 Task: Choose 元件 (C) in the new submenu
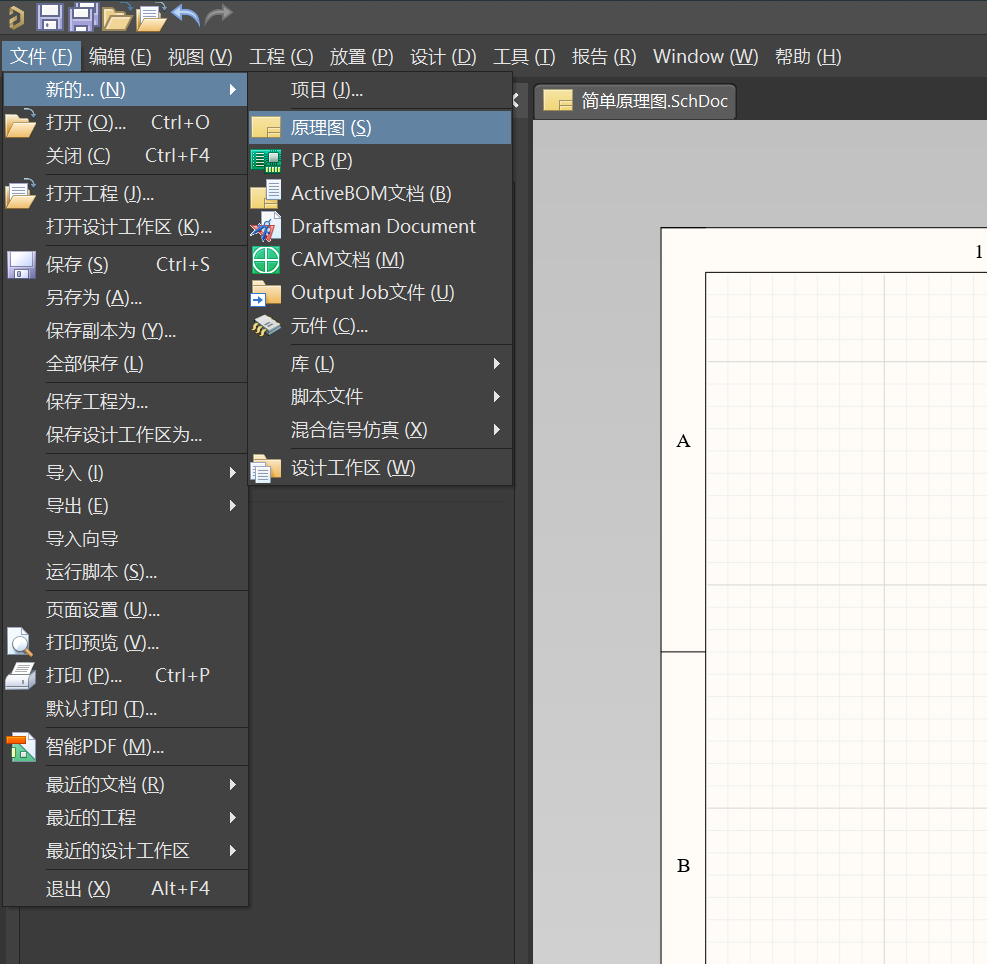point(329,326)
